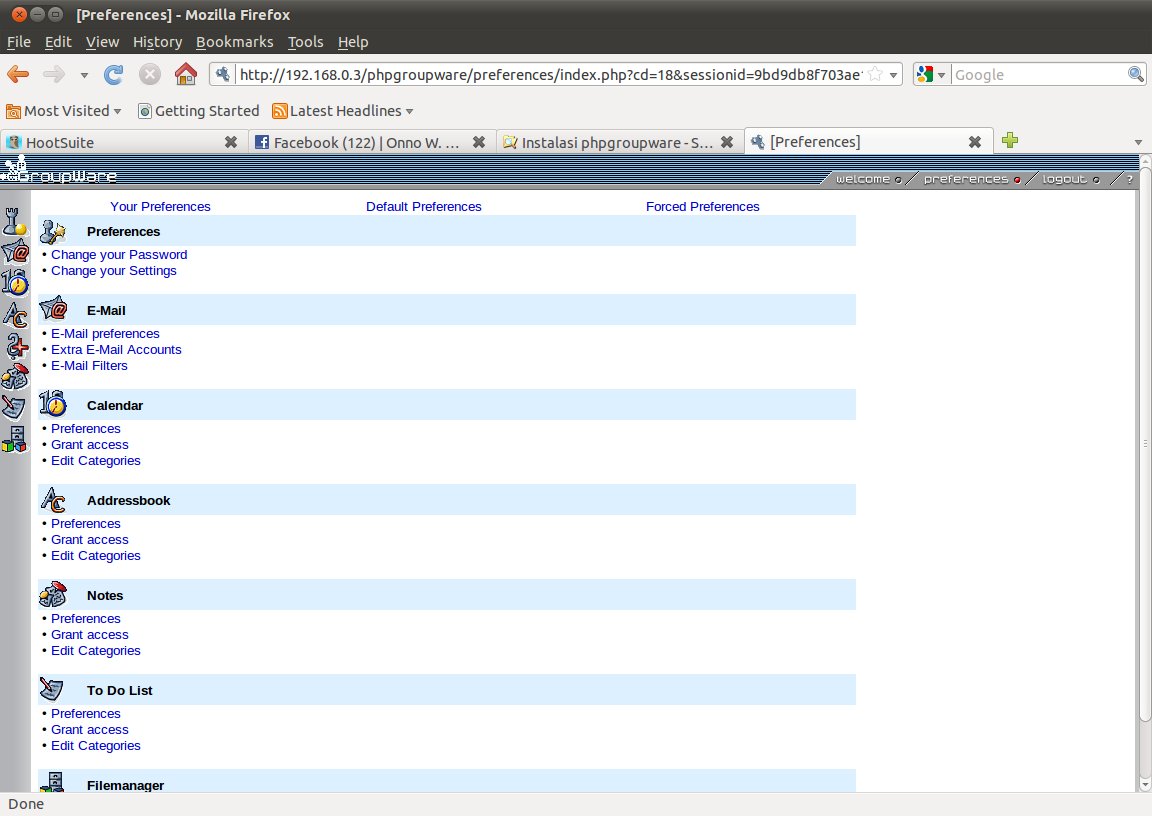Image resolution: width=1152 pixels, height=816 pixels.
Task: Open the History menu
Action: pos(157,42)
